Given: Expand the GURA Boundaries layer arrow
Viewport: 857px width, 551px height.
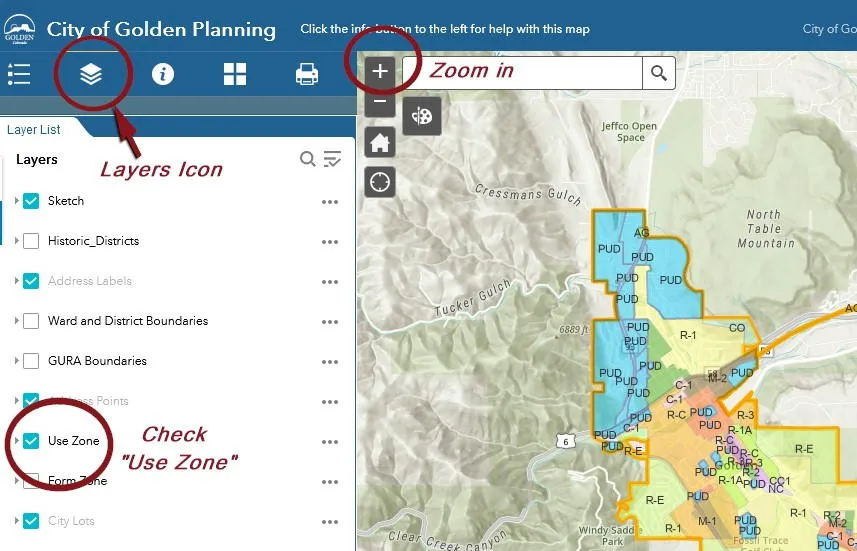Looking at the screenshot, I should pos(16,361).
